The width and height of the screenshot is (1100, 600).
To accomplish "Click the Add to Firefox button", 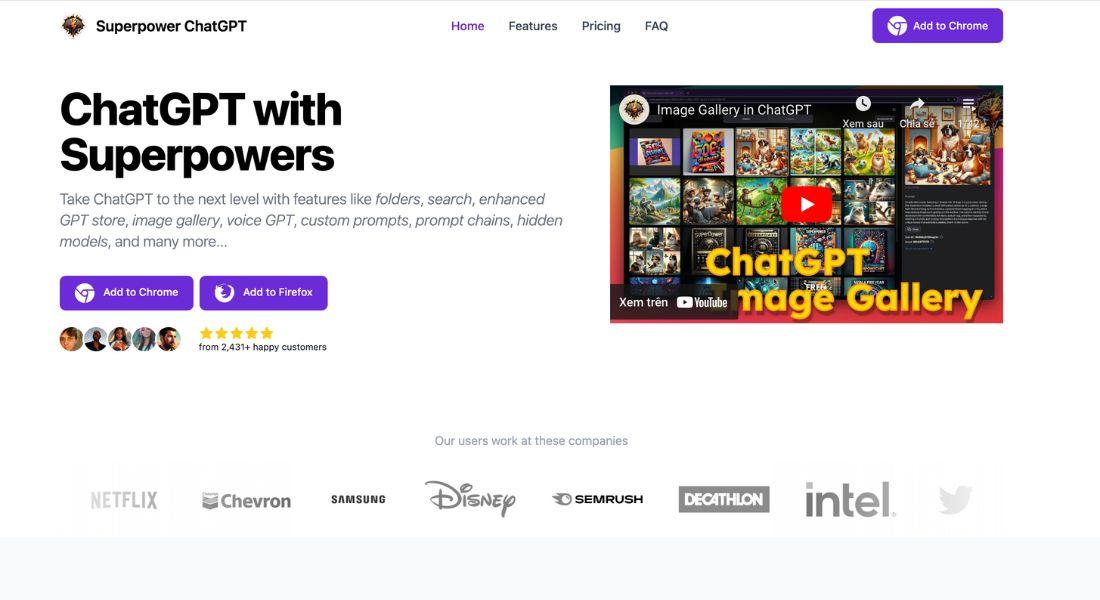I will click(x=263, y=293).
